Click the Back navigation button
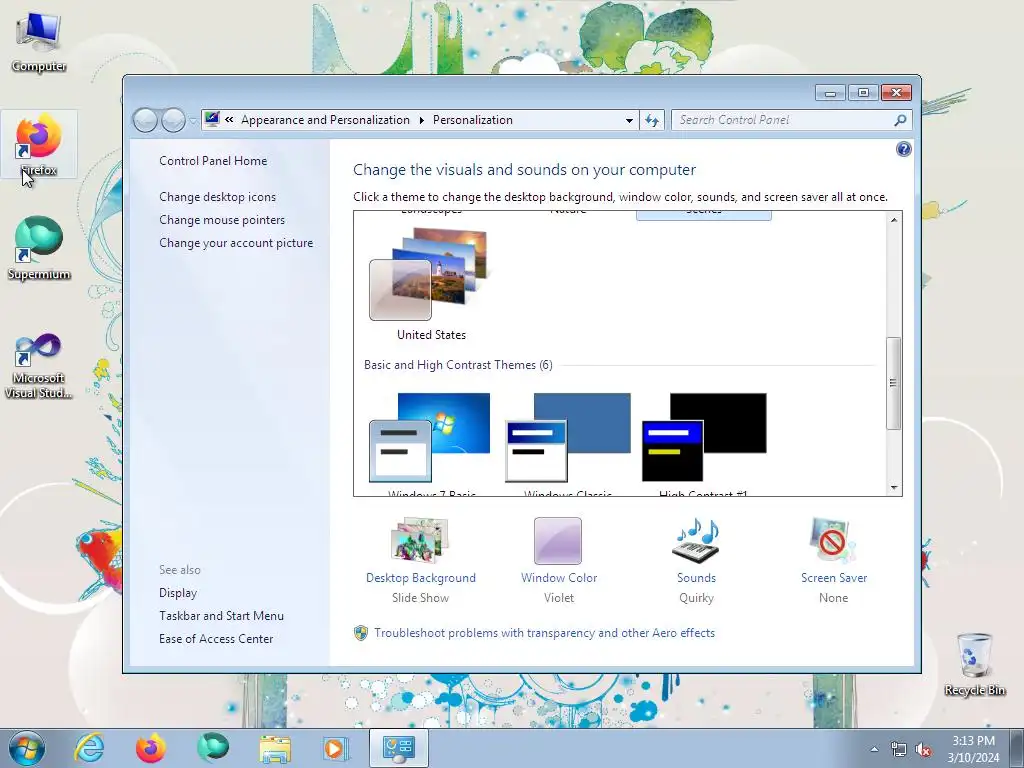 pyautogui.click(x=145, y=120)
